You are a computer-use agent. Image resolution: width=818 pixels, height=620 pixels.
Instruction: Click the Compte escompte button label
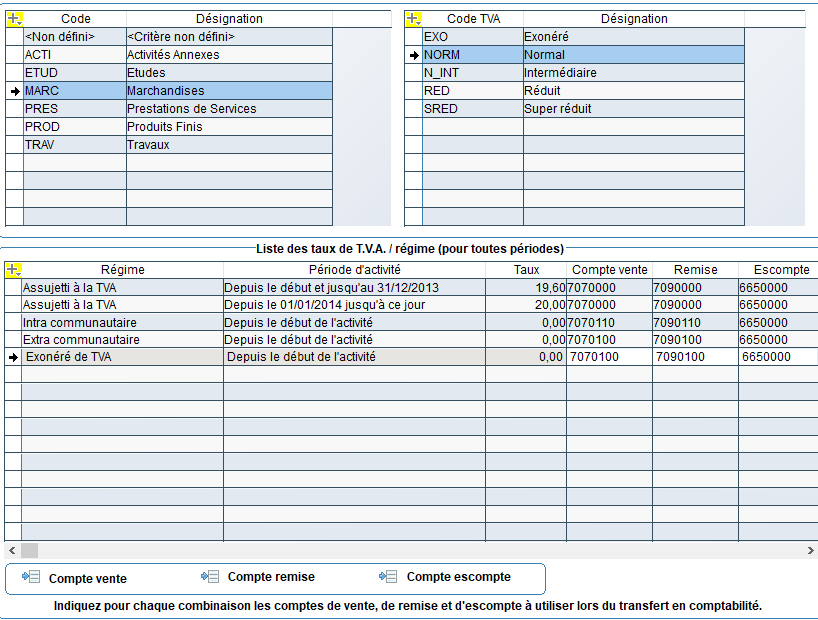click(459, 577)
